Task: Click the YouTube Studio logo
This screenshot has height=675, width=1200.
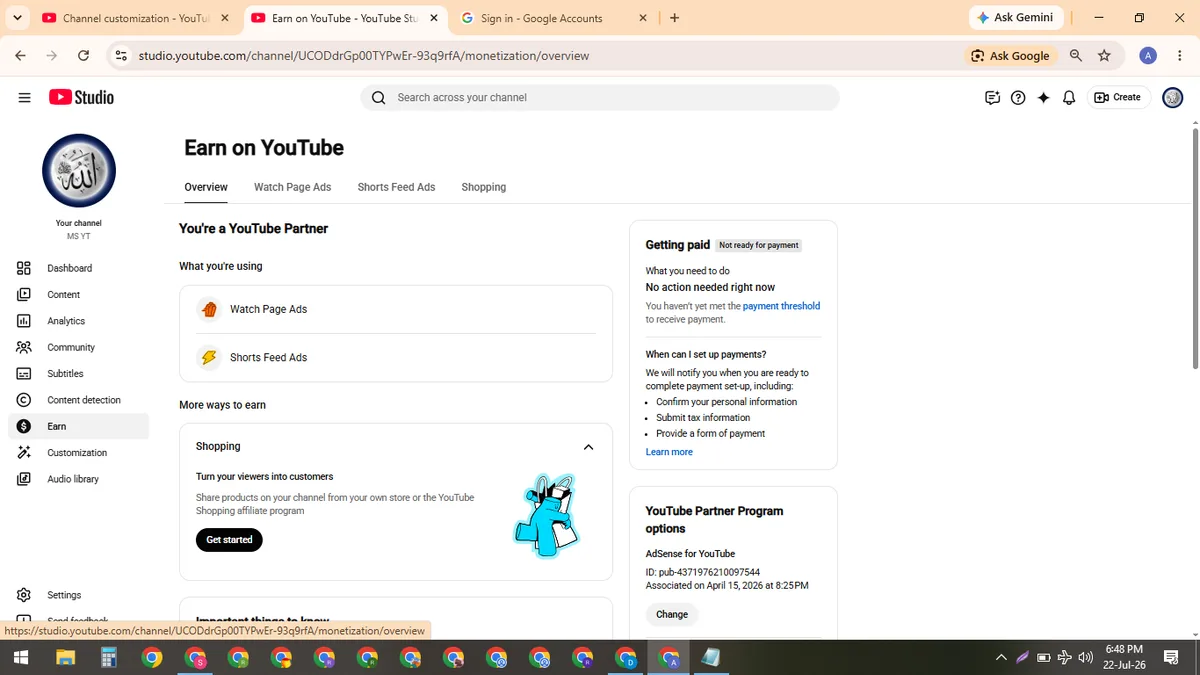Action: pos(82,97)
